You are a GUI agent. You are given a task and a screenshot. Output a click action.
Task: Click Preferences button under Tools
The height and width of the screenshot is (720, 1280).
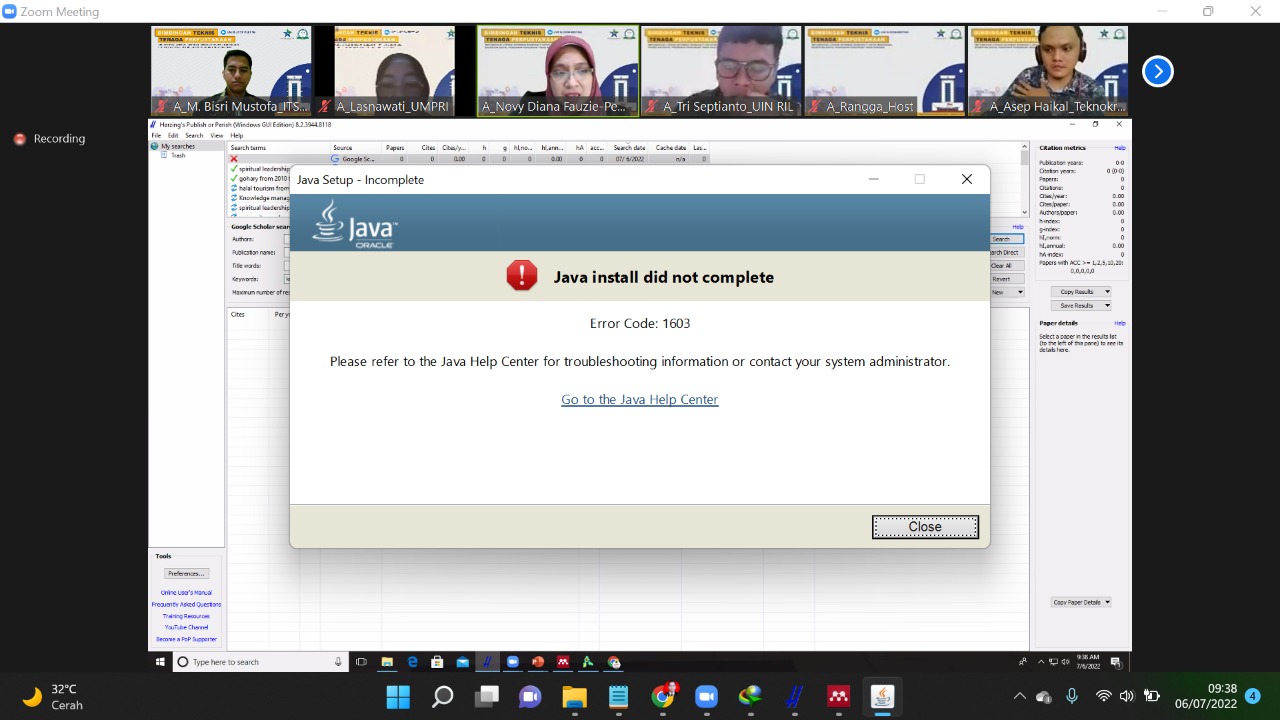tap(186, 574)
